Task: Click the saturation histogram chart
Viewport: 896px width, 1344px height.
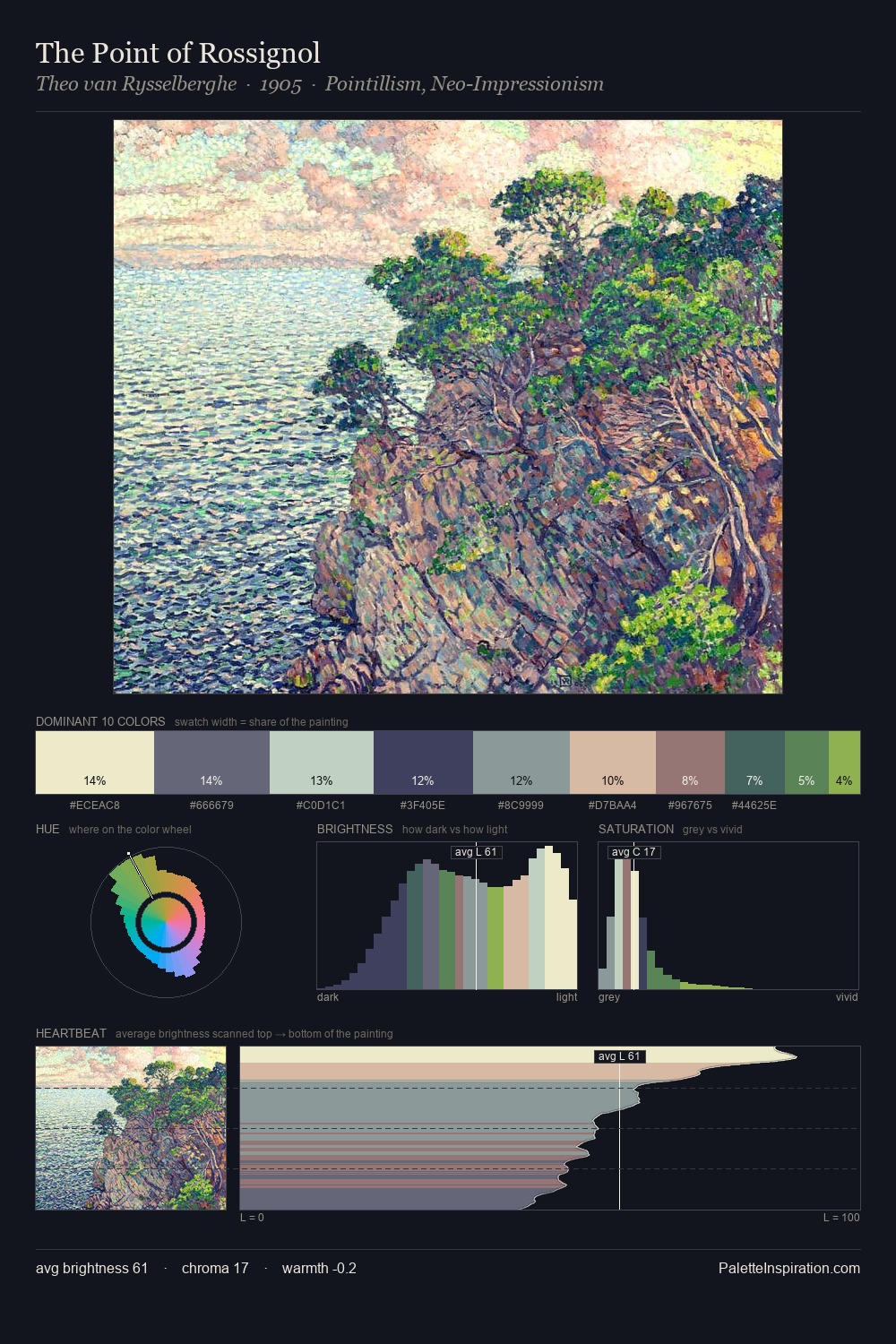Action: coord(728,916)
